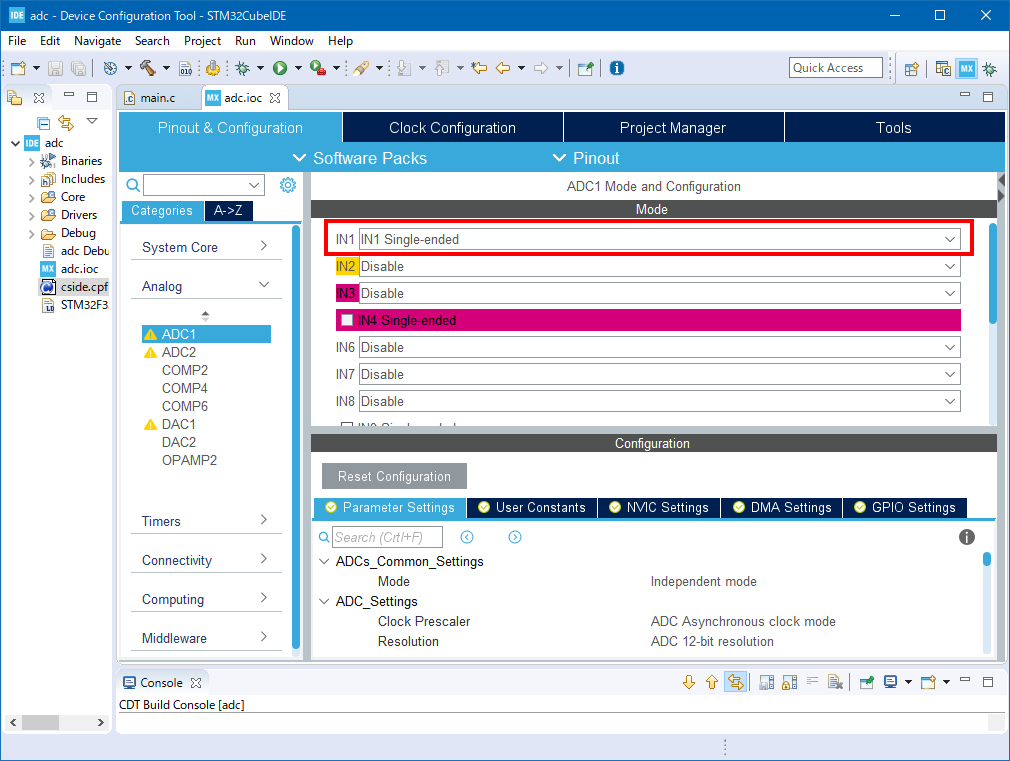The width and height of the screenshot is (1010, 761).
Task: Click the blue Information toolbar icon
Action: (x=617, y=68)
